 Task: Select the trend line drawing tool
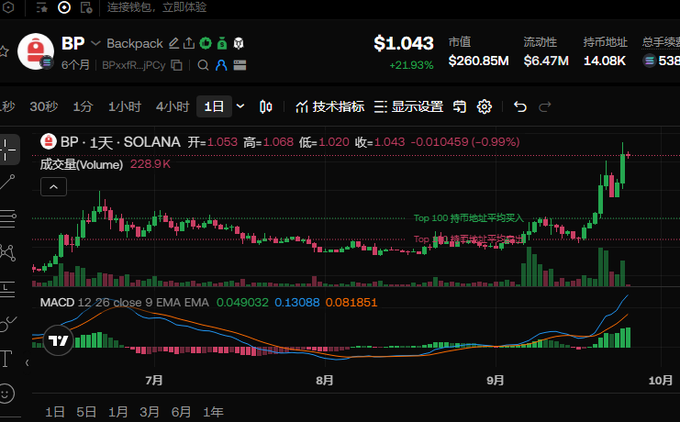click(8, 182)
